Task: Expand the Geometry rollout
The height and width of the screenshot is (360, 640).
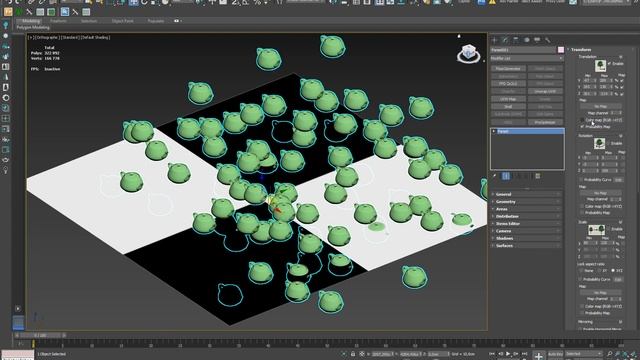Action: pyautogui.click(x=527, y=202)
